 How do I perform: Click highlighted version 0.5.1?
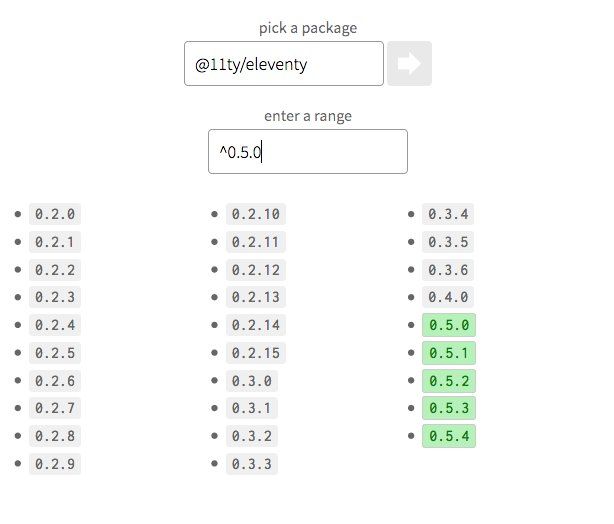click(448, 353)
